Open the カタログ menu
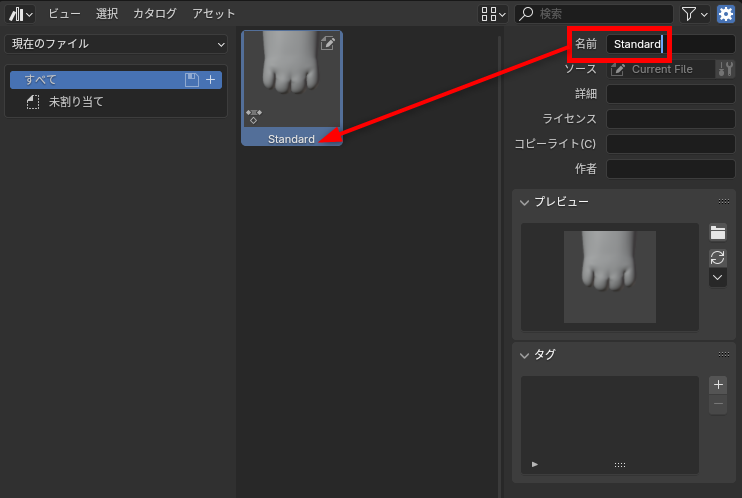The width and height of the screenshot is (742, 498). (x=154, y=14)
